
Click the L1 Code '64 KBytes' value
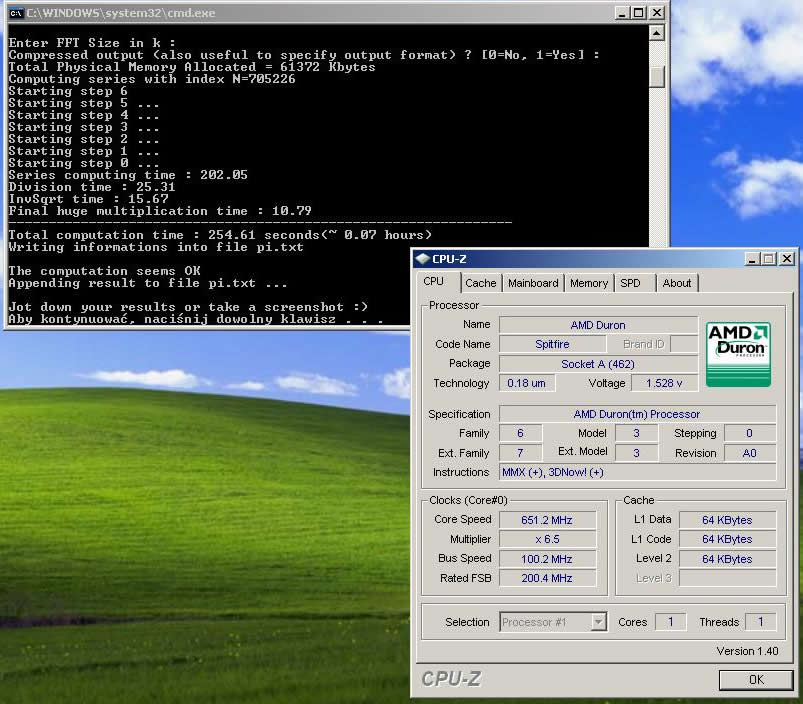click(727, 539)
